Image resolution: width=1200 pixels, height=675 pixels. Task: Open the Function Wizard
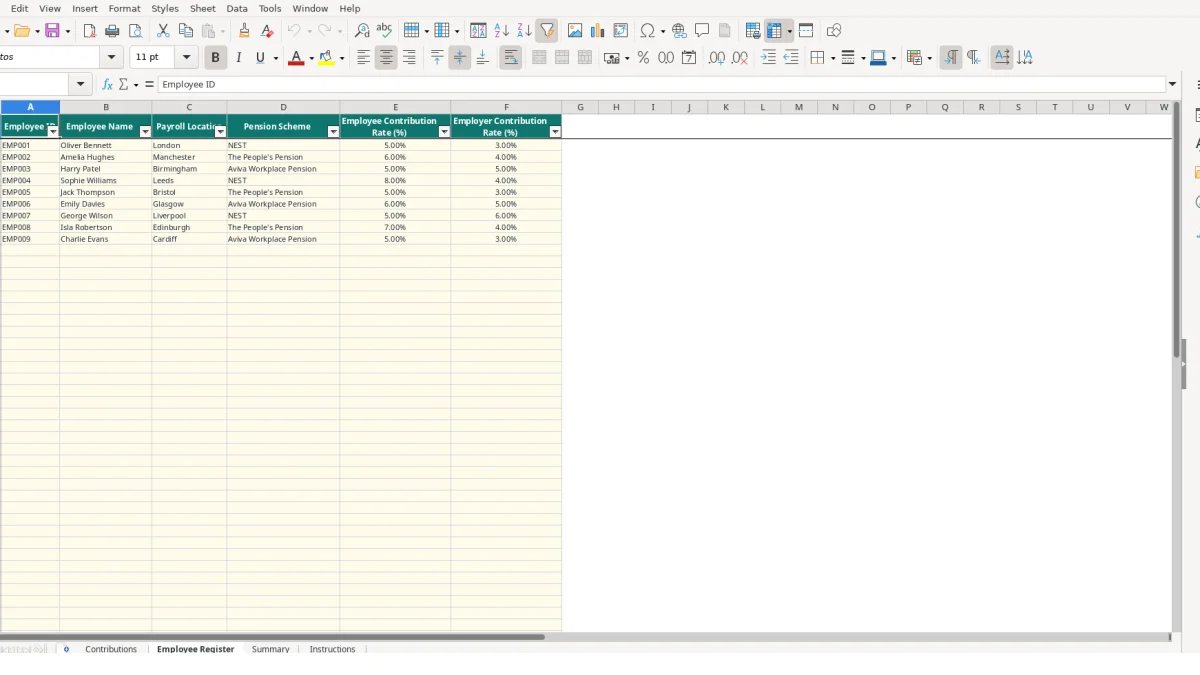pyautogui.click(x=107, y=85)
